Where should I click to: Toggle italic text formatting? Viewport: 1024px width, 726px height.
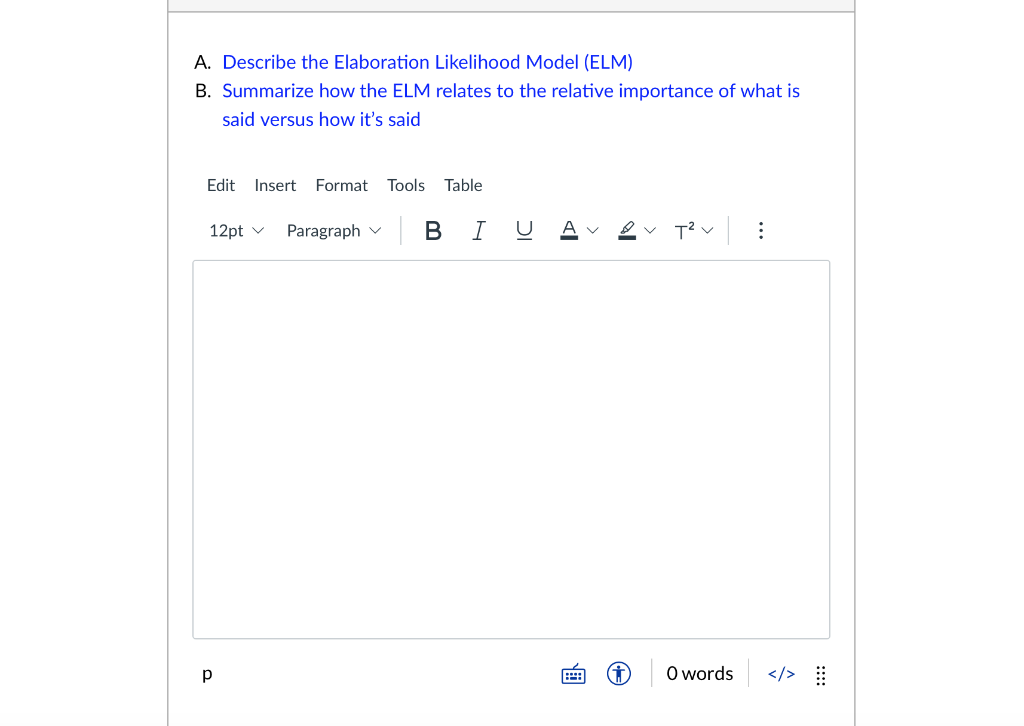[478, 230]
